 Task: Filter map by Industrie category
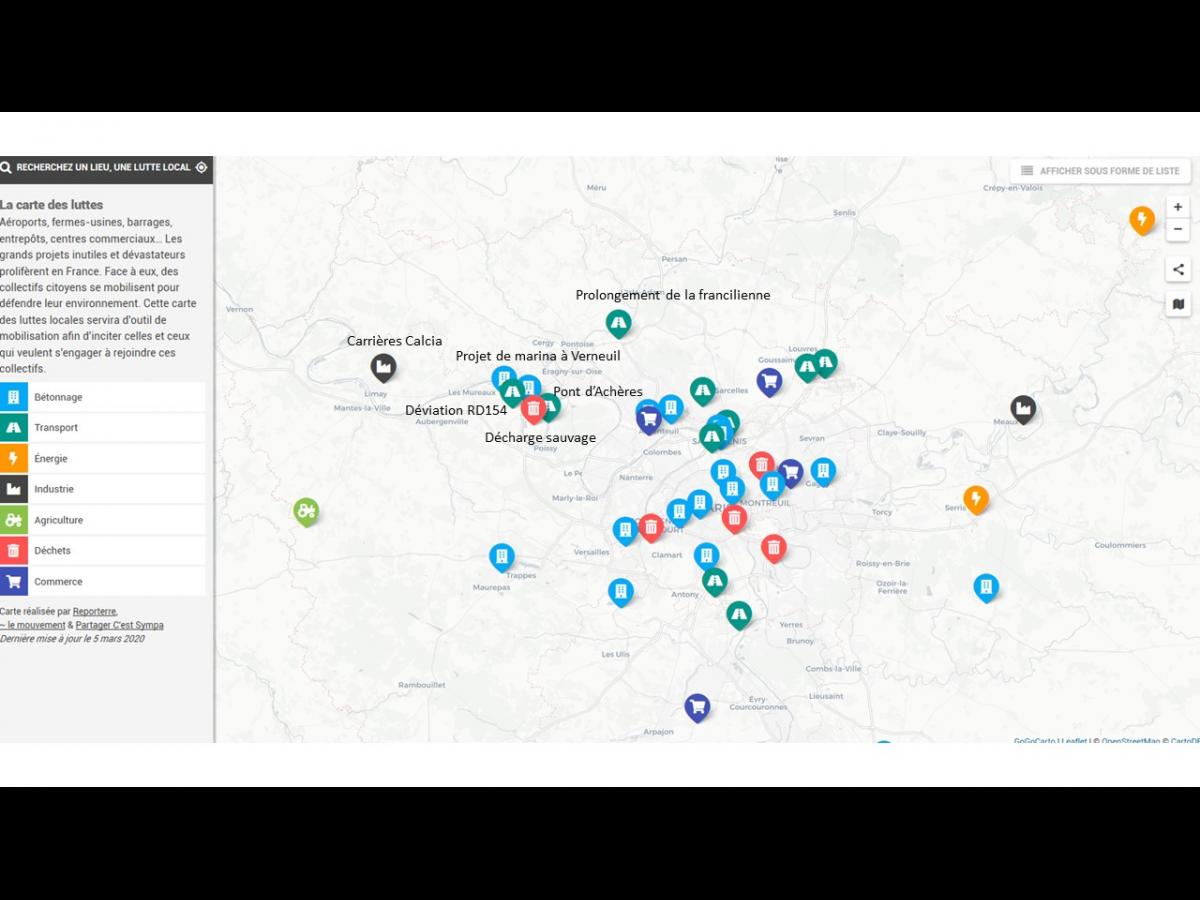(x=104, y=489)
